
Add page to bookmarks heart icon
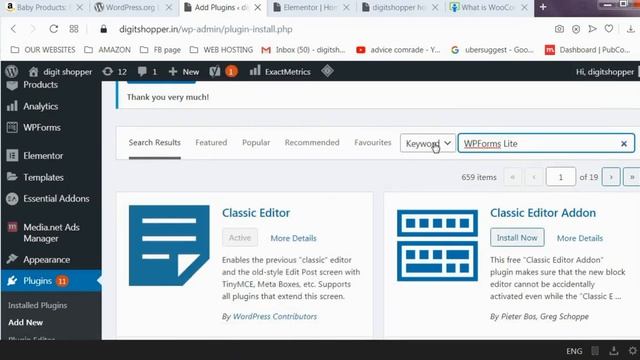point(609,29)
